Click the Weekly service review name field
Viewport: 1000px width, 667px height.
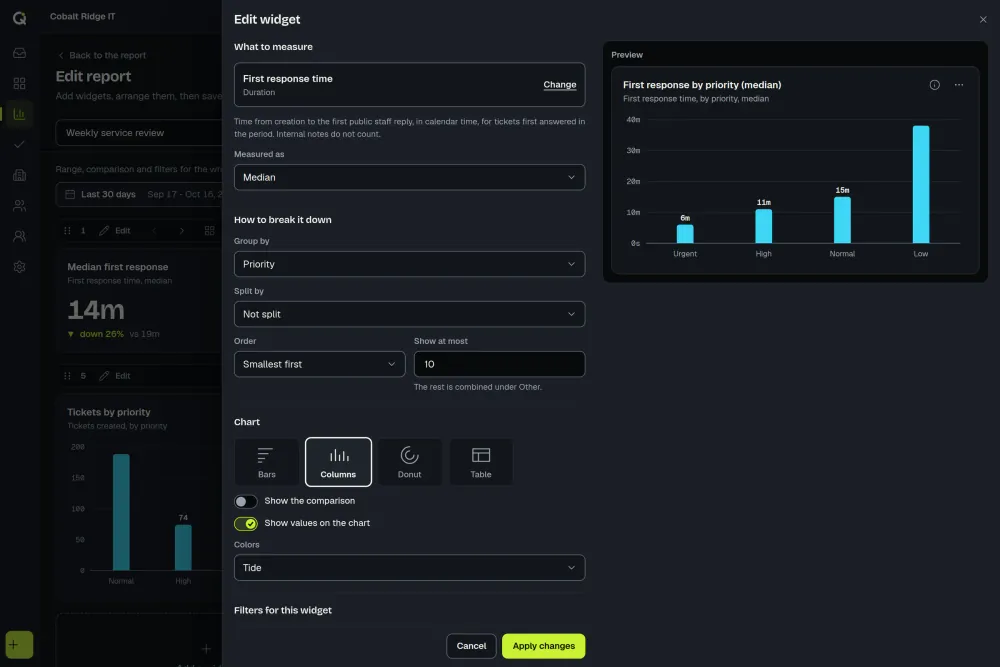(x=139, y=133)
